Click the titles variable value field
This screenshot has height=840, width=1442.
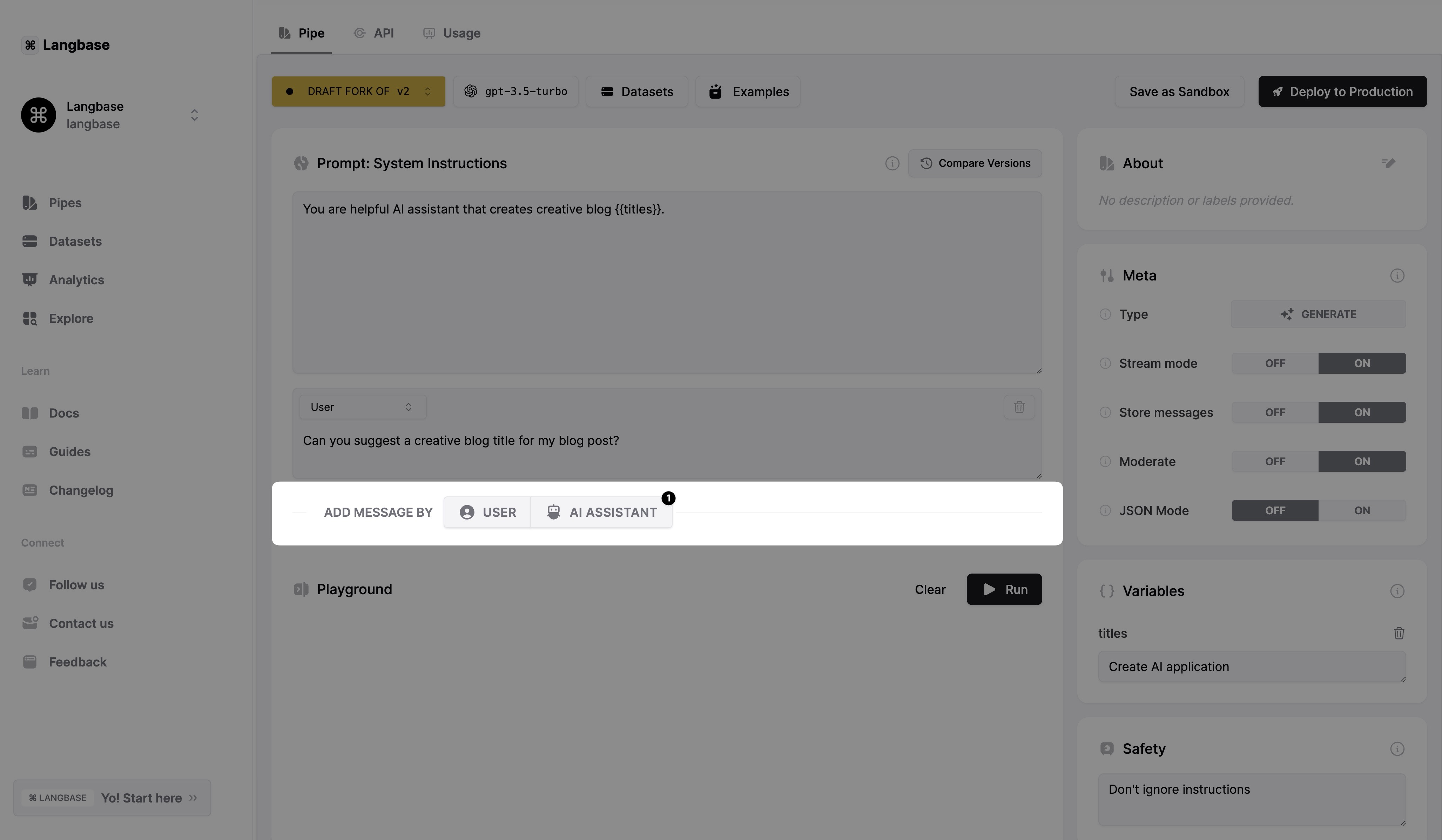pyautogui.click(x=1251, y=666)
